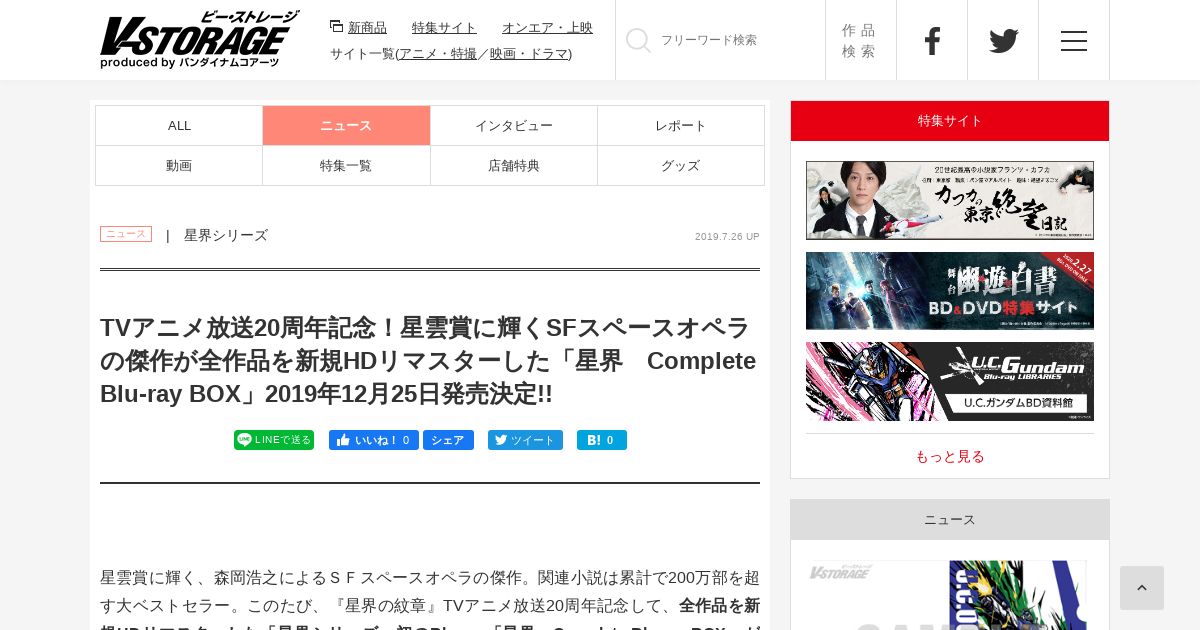Click the new-window icon beside 新商品

[337, 26]
